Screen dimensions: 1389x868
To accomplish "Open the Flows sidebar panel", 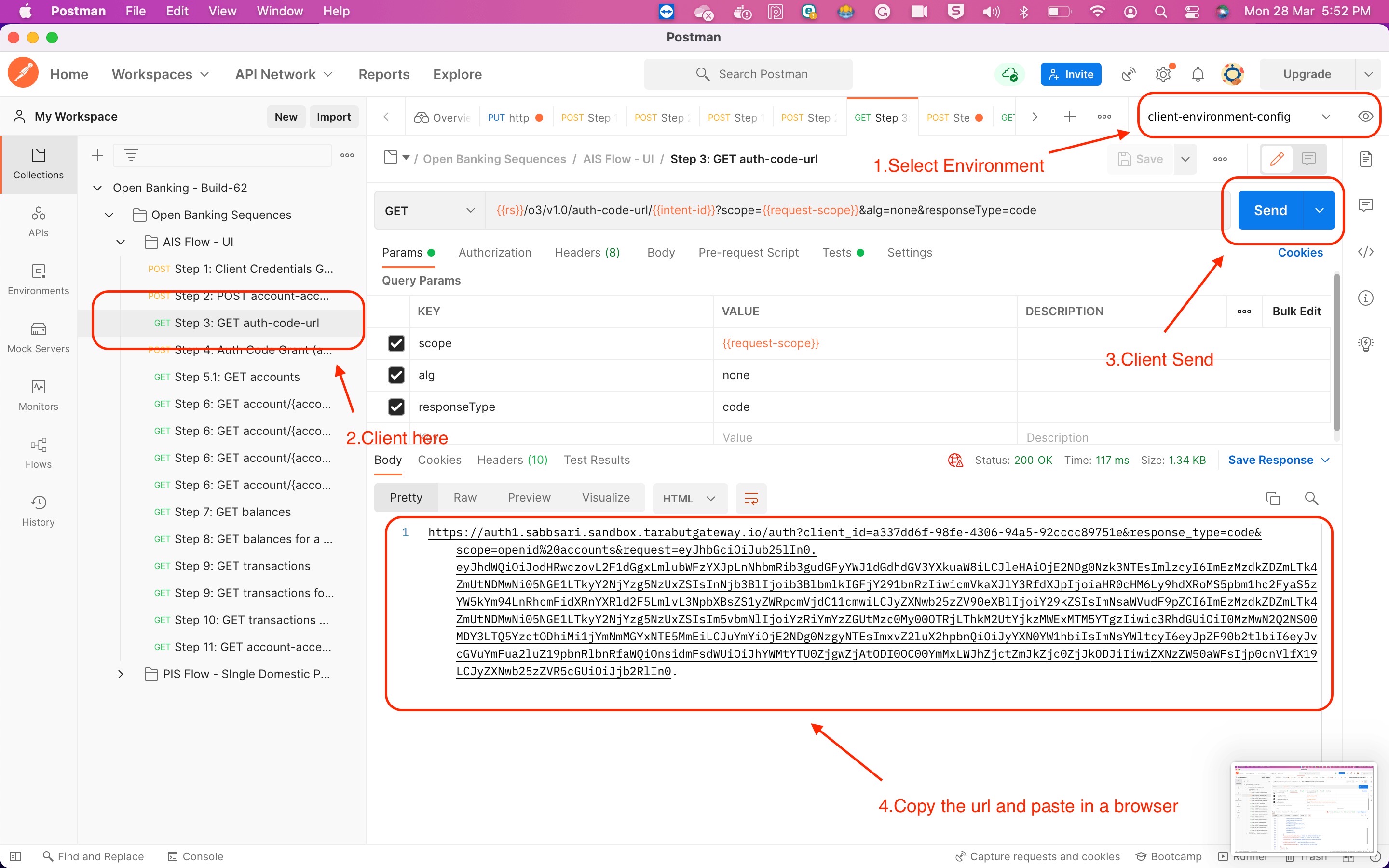I will pyautogui.click(x=39, y=453).
